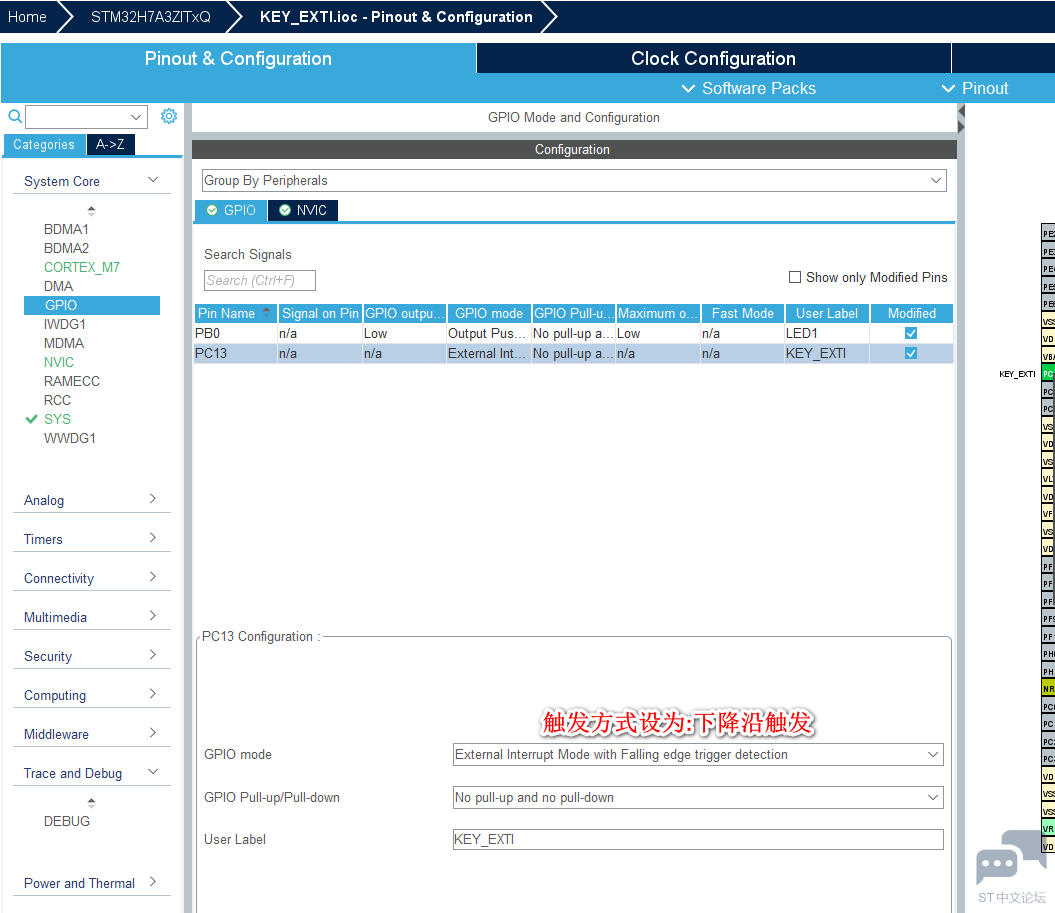
Task: Click KEY_EXTI.ioc breadcrumb
Action: 396,17
